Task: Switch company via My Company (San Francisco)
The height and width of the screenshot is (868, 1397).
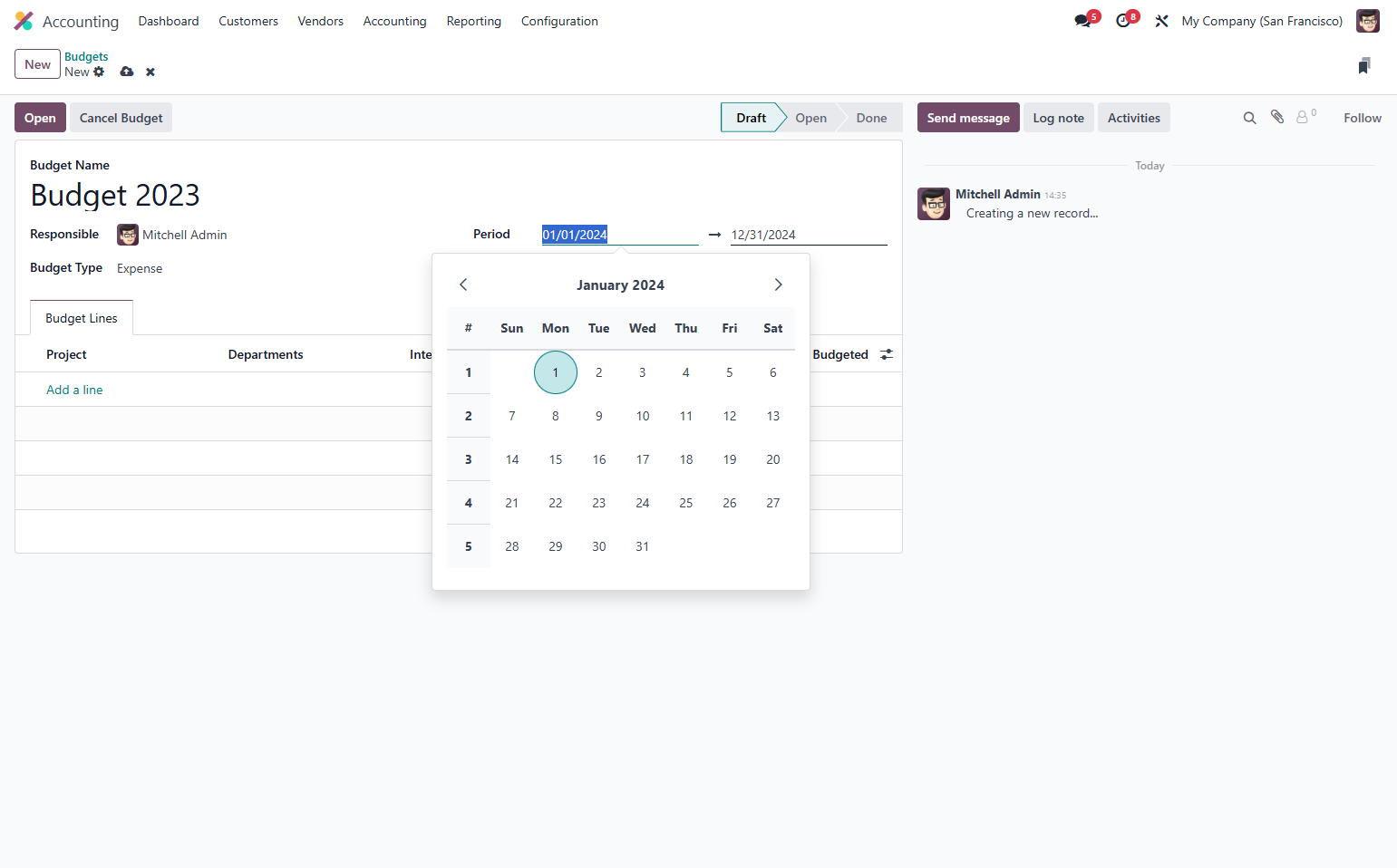Action: tap(1262, 21)
